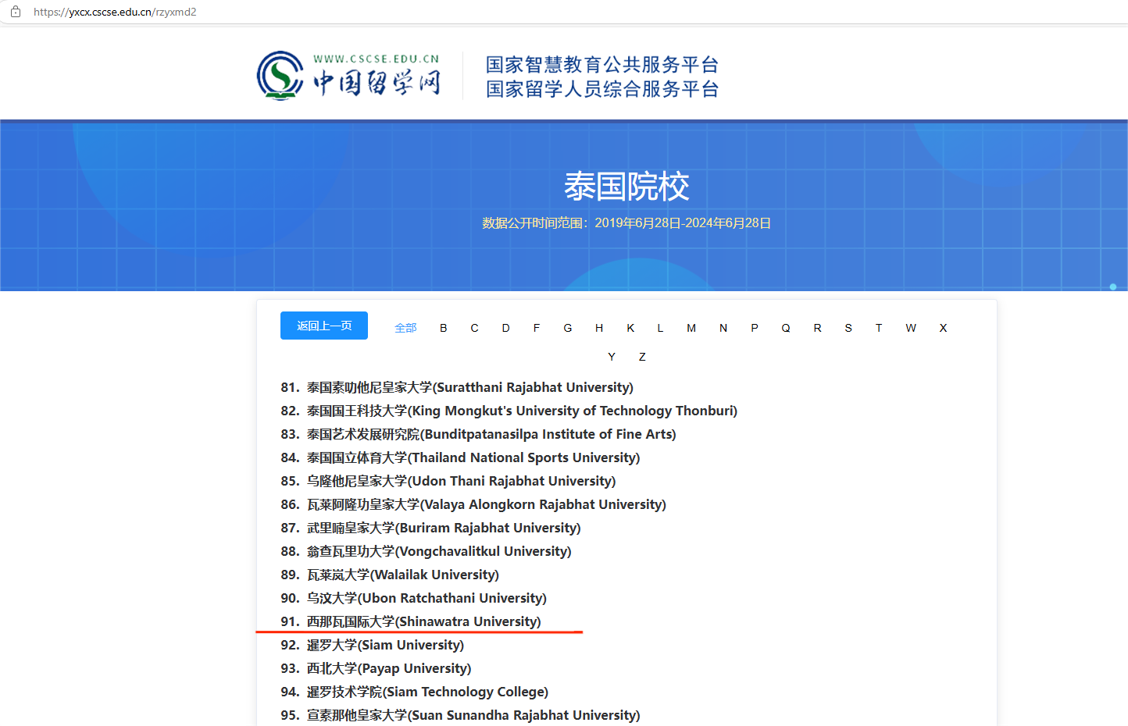This screenshot has width=1128, height=726.
Task: Click the Payap University entry
Action: tap(376, 668)
